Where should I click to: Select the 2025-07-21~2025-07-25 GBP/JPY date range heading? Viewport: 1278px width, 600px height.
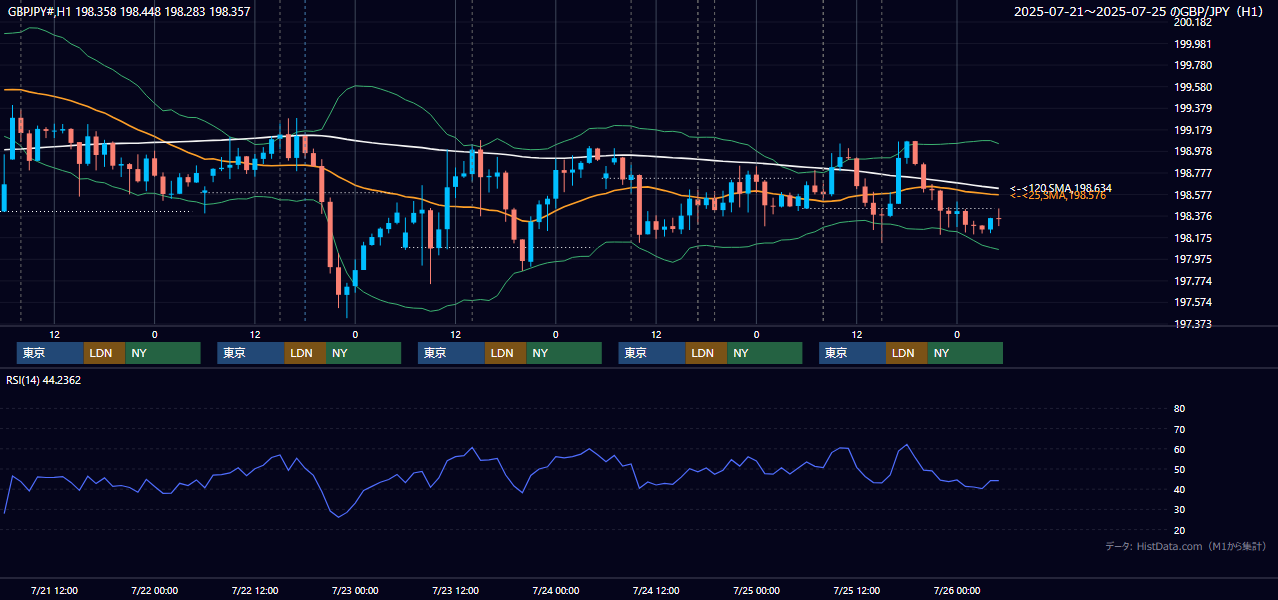point(1139,12)
